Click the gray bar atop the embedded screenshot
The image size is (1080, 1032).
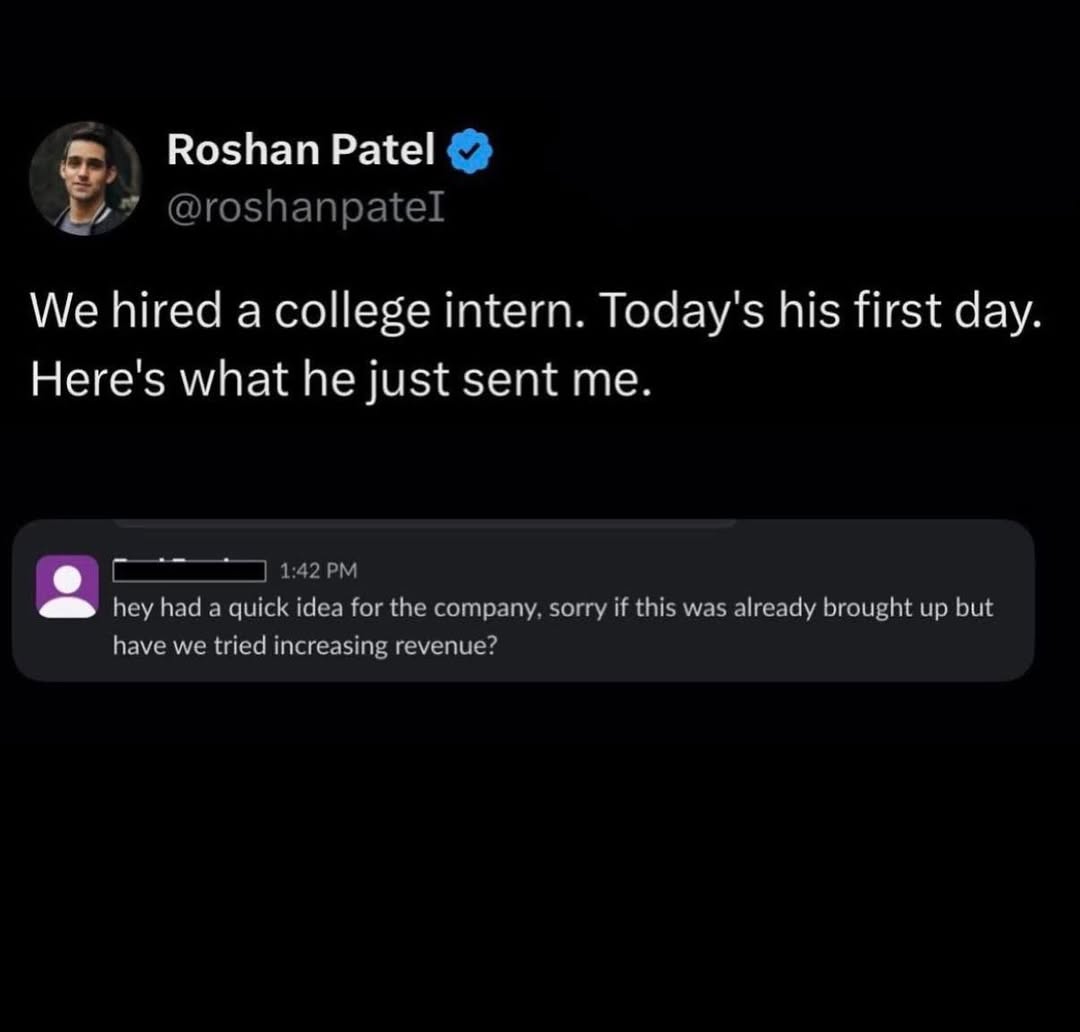[x=425, y=523]
